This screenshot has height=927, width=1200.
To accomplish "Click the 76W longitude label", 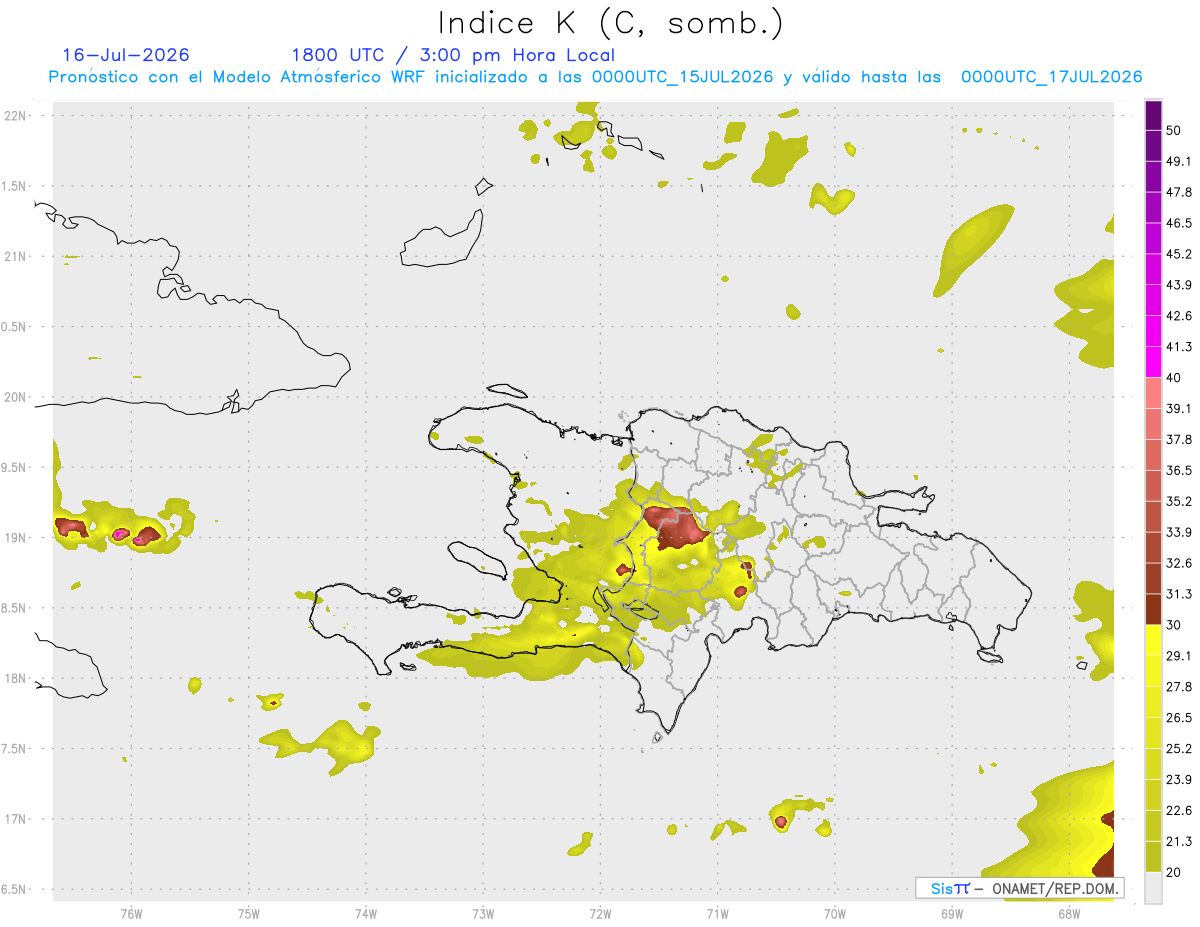I will pyautogui.click(x=131, y=914).
